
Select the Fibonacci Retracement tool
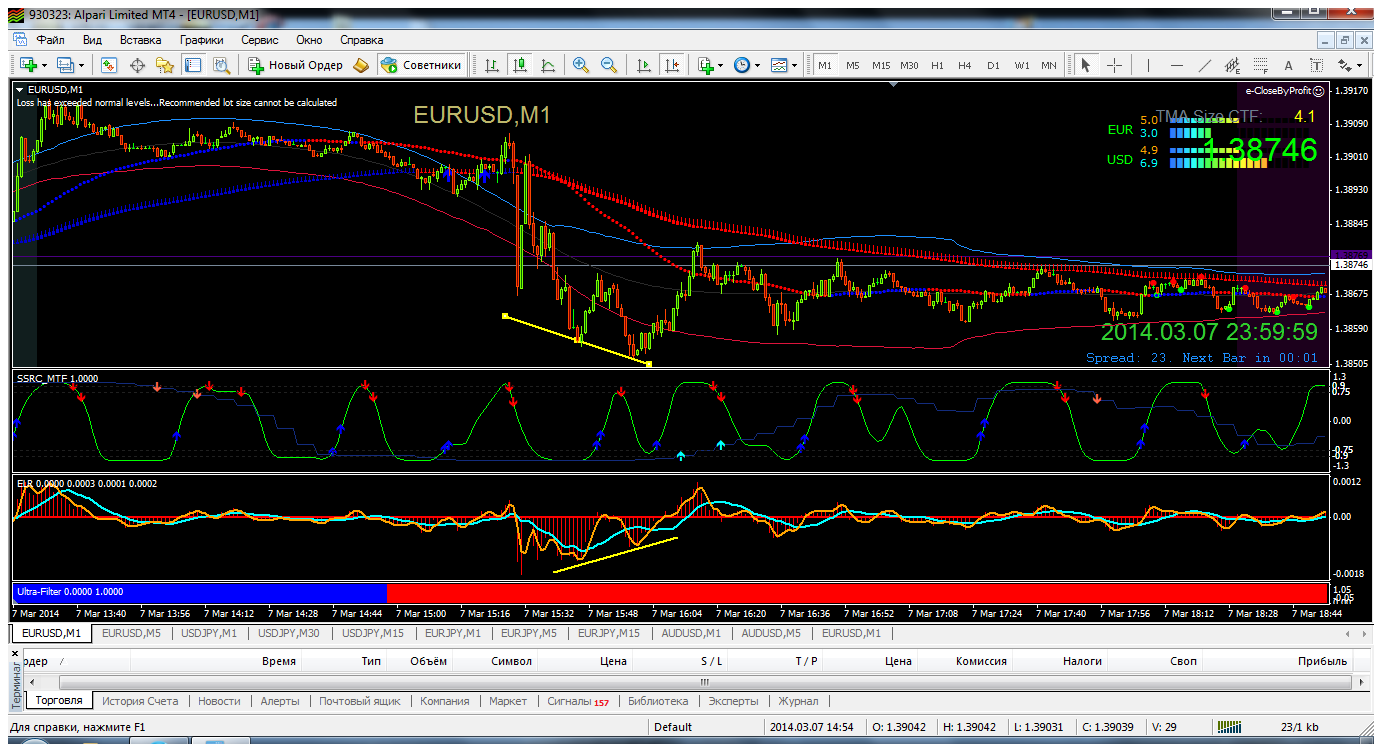coord(1261,65)
